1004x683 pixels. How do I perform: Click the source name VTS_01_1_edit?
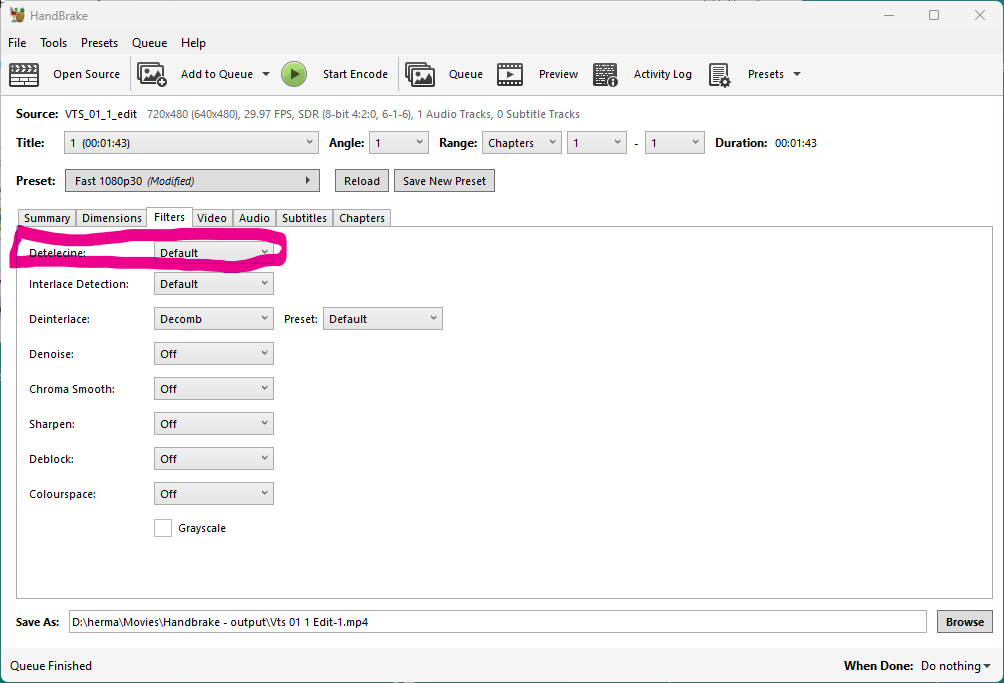(101, 114)
